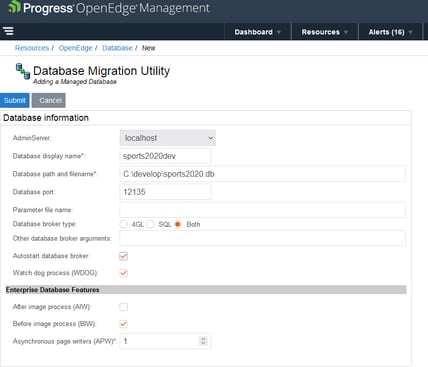Screen dimensions: 428x367
Task: Click Other database broker arguments field
Action: [x=263, y=238]
